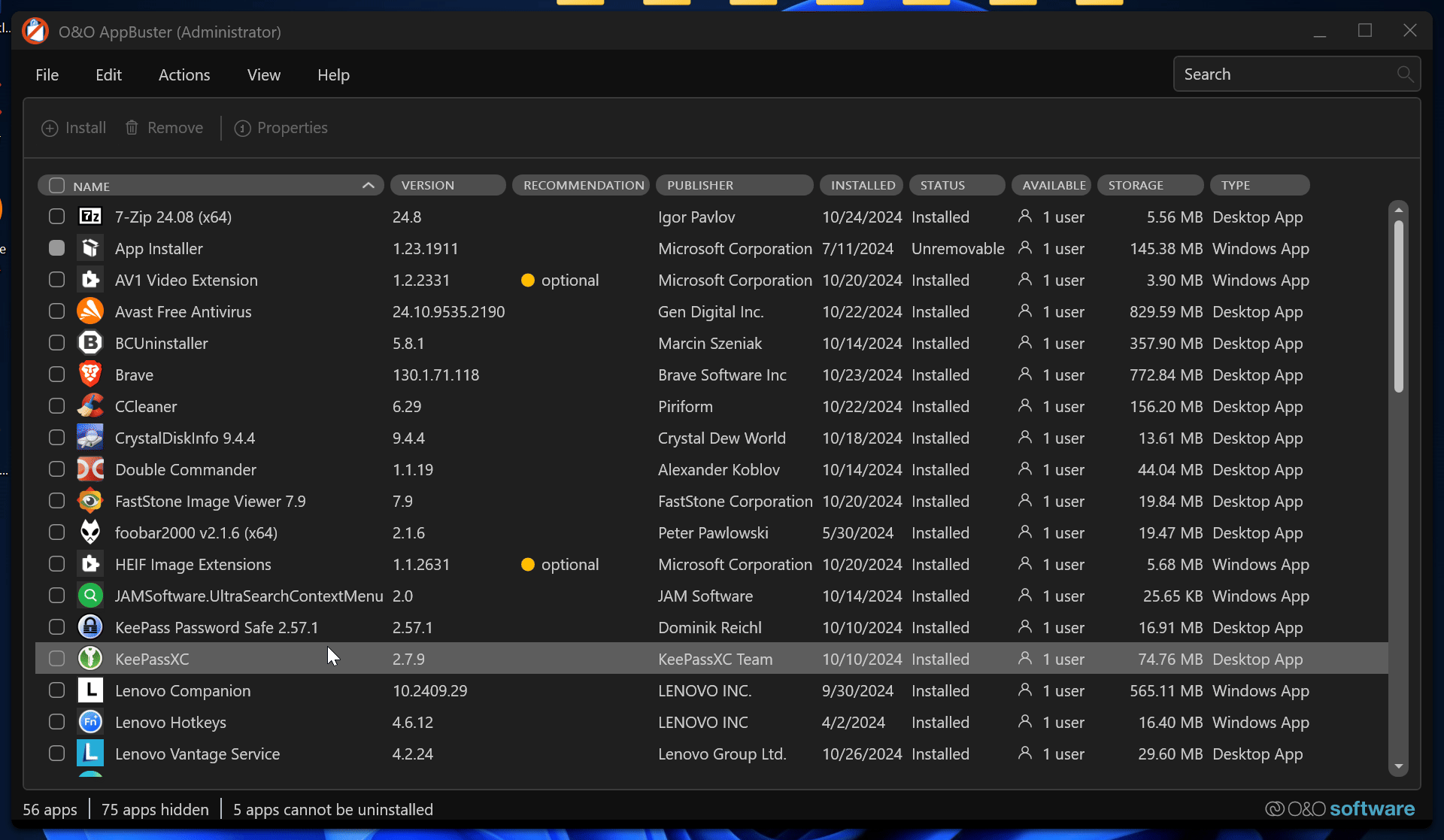Click the user icon in the Brave row

point(1024,375)
